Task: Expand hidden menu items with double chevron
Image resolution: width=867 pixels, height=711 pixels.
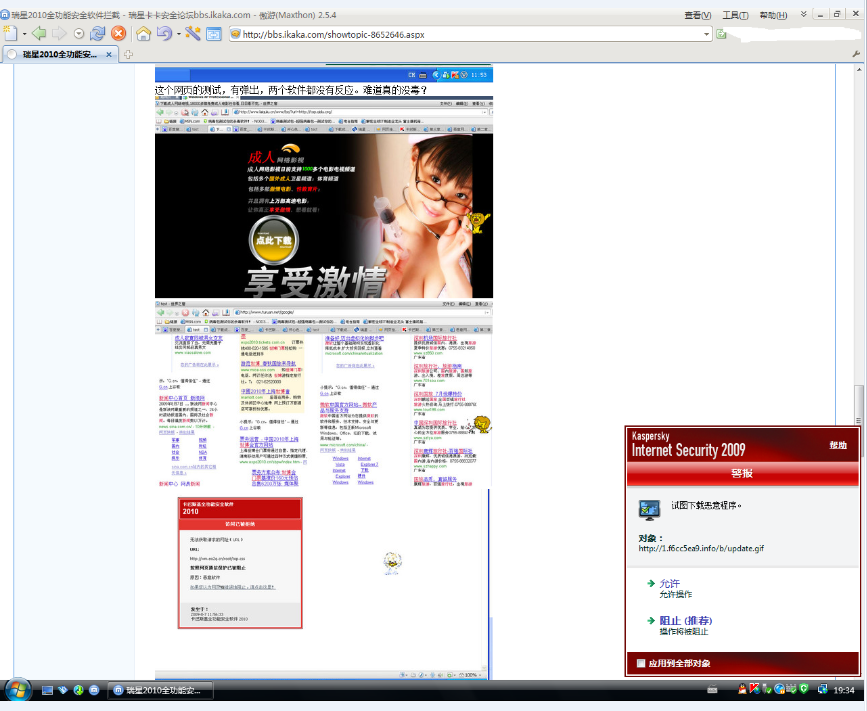Action: tap(803, 14)
